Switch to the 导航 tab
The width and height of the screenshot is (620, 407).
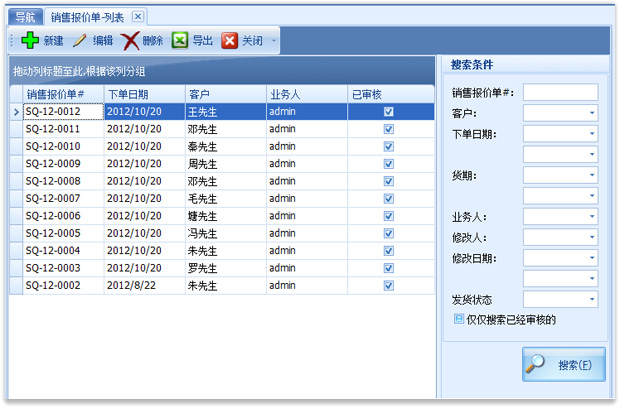pos(24,16)
